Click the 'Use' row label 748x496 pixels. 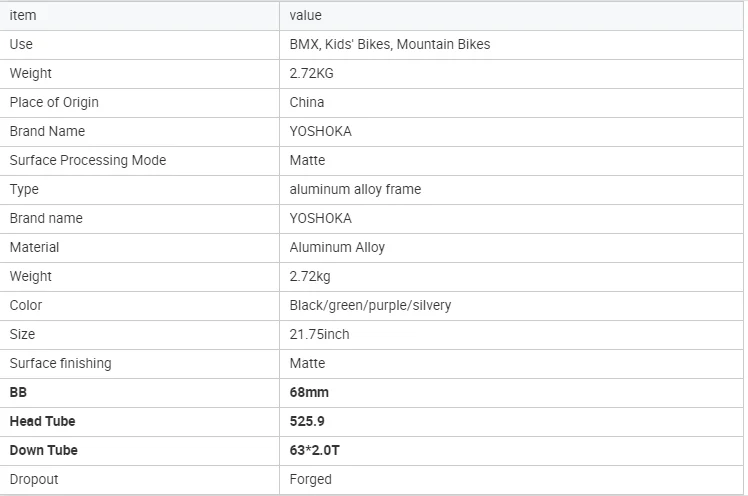pos(21,44)
